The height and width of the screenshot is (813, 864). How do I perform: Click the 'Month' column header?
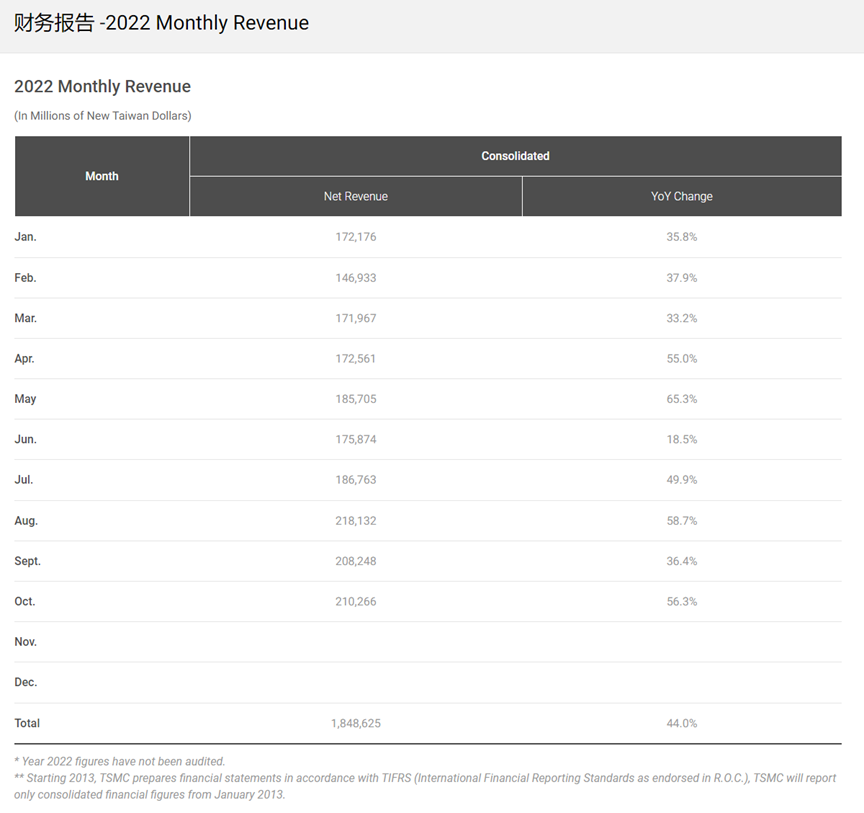102,176
